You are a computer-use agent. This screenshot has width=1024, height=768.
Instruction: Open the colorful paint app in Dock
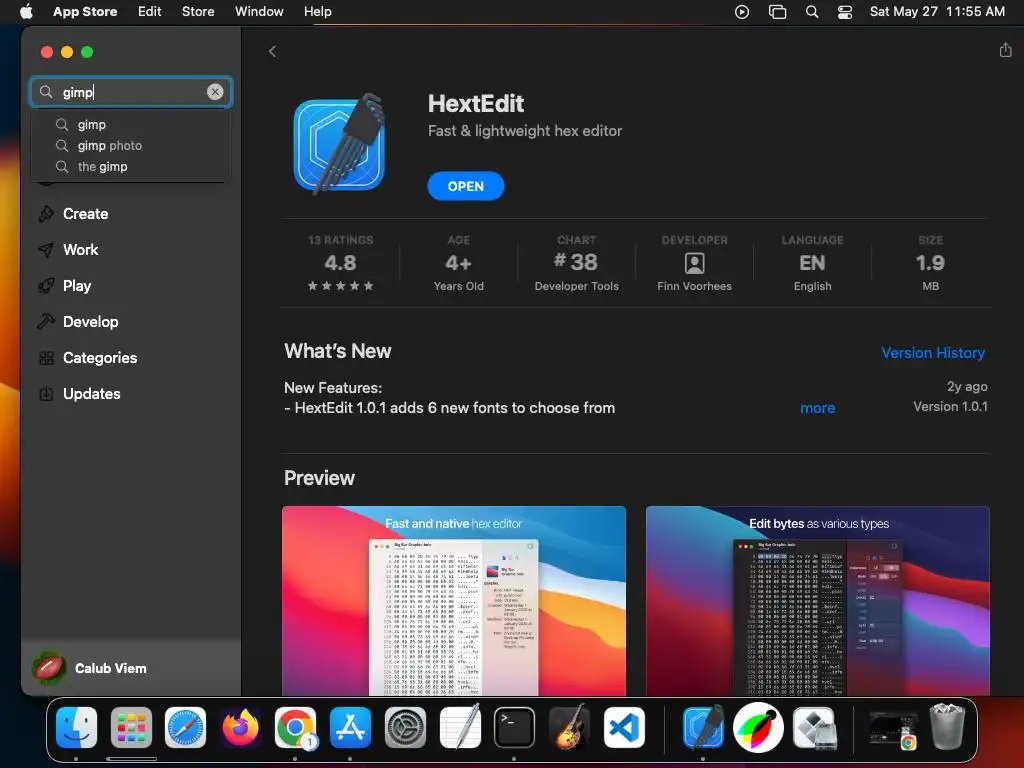coord(758,727)
